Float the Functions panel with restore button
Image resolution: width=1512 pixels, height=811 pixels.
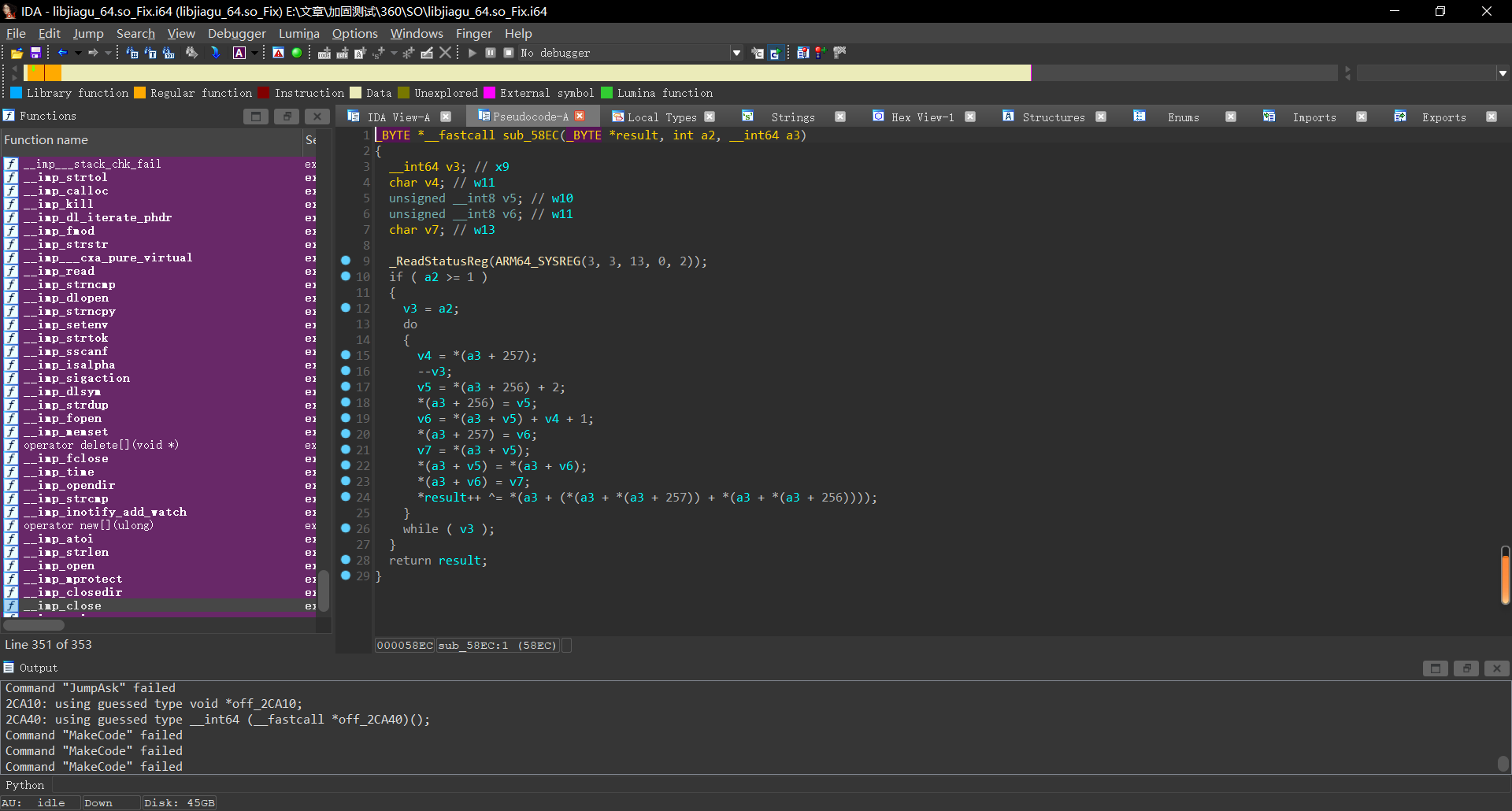click(x=287, y=117)
